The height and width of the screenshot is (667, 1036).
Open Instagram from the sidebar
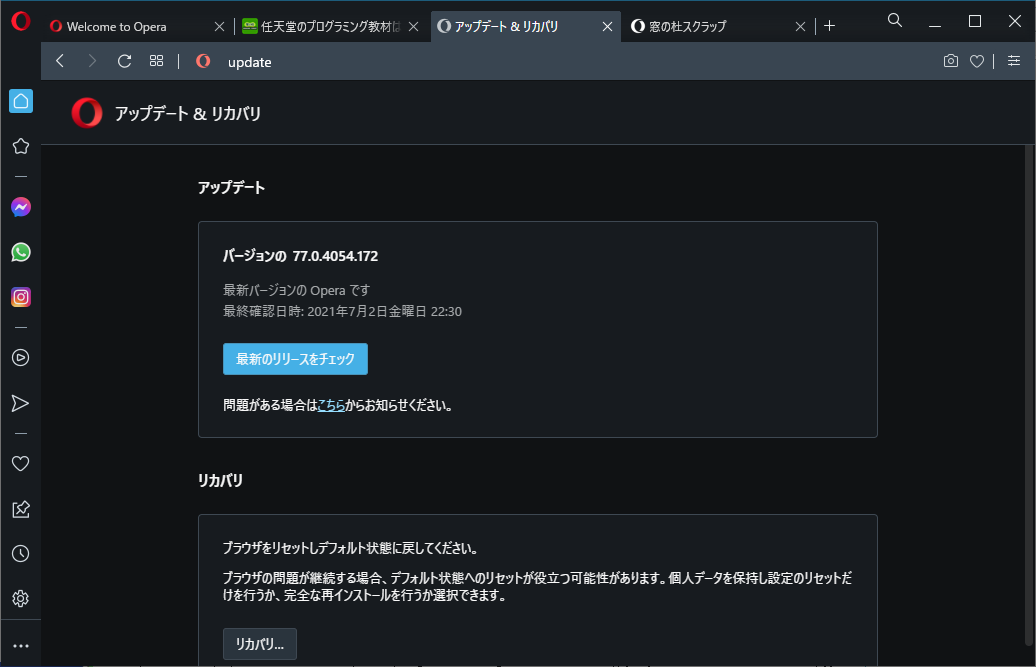(20, 297)
